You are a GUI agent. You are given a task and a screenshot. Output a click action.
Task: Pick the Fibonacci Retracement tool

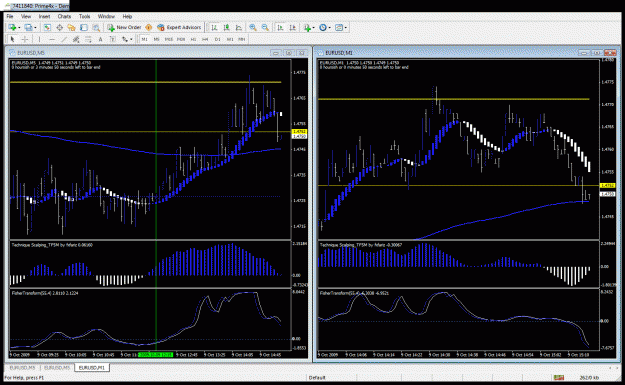[x=88, y=39]
